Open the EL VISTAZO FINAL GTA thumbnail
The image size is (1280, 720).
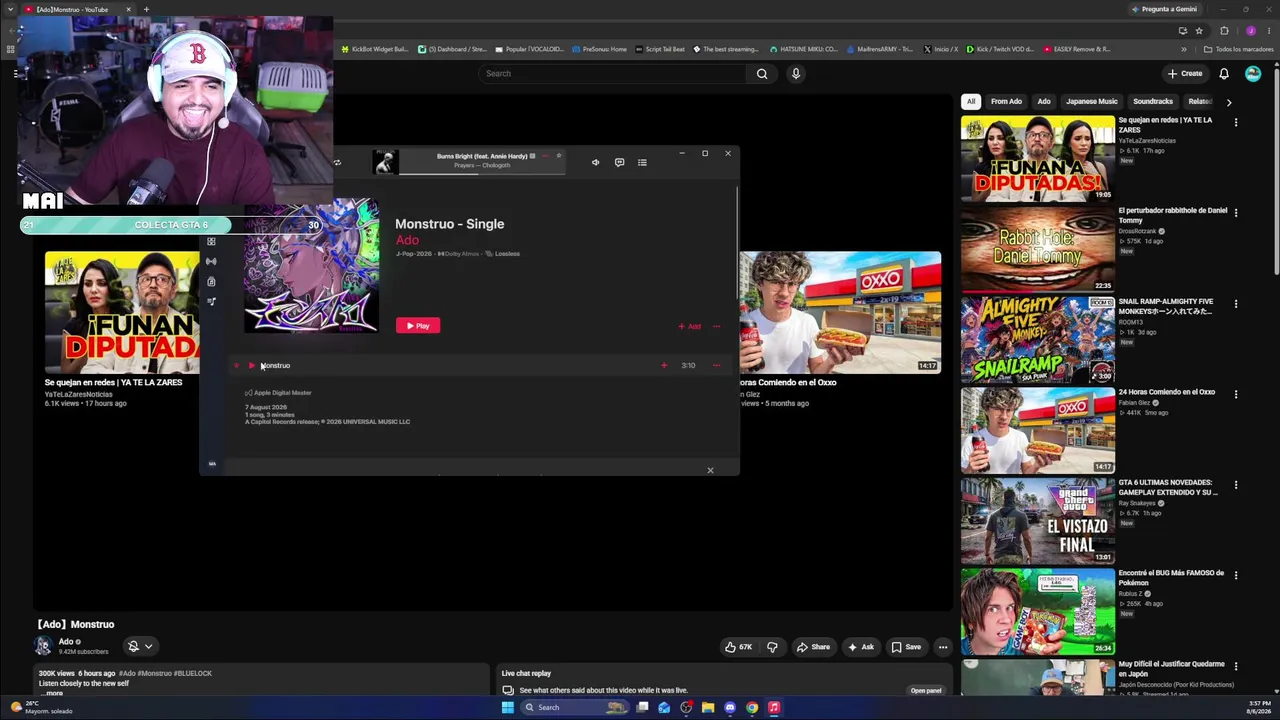coord(1038,520)
